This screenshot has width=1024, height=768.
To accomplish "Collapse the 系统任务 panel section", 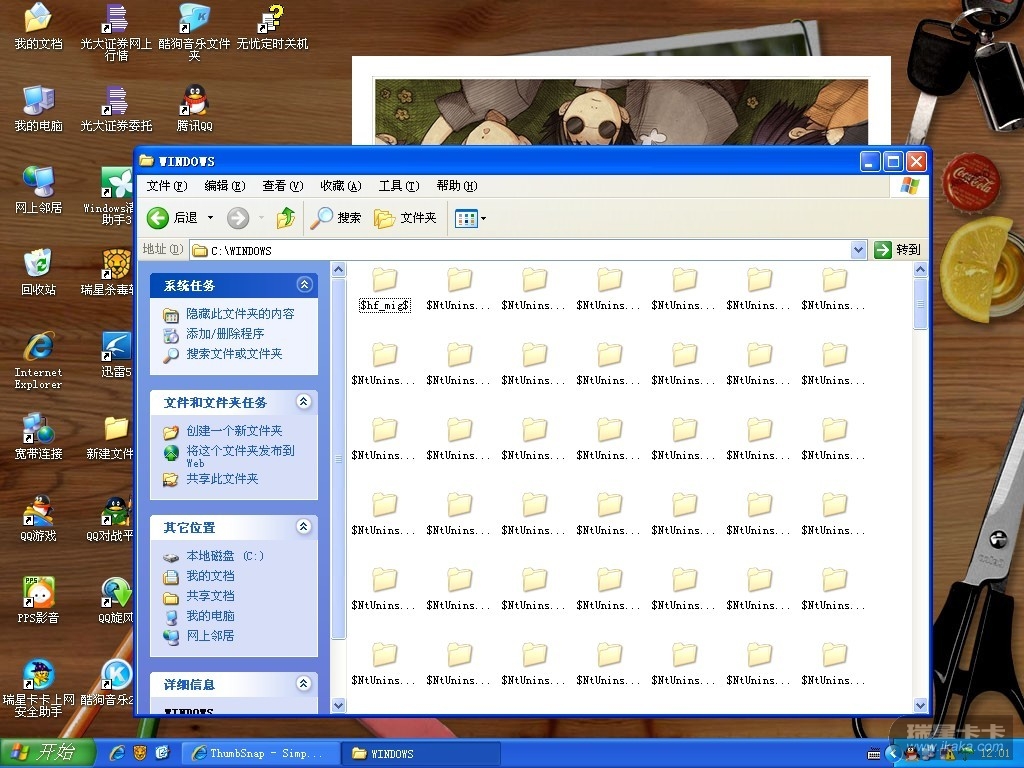I will tap(304, 285).
